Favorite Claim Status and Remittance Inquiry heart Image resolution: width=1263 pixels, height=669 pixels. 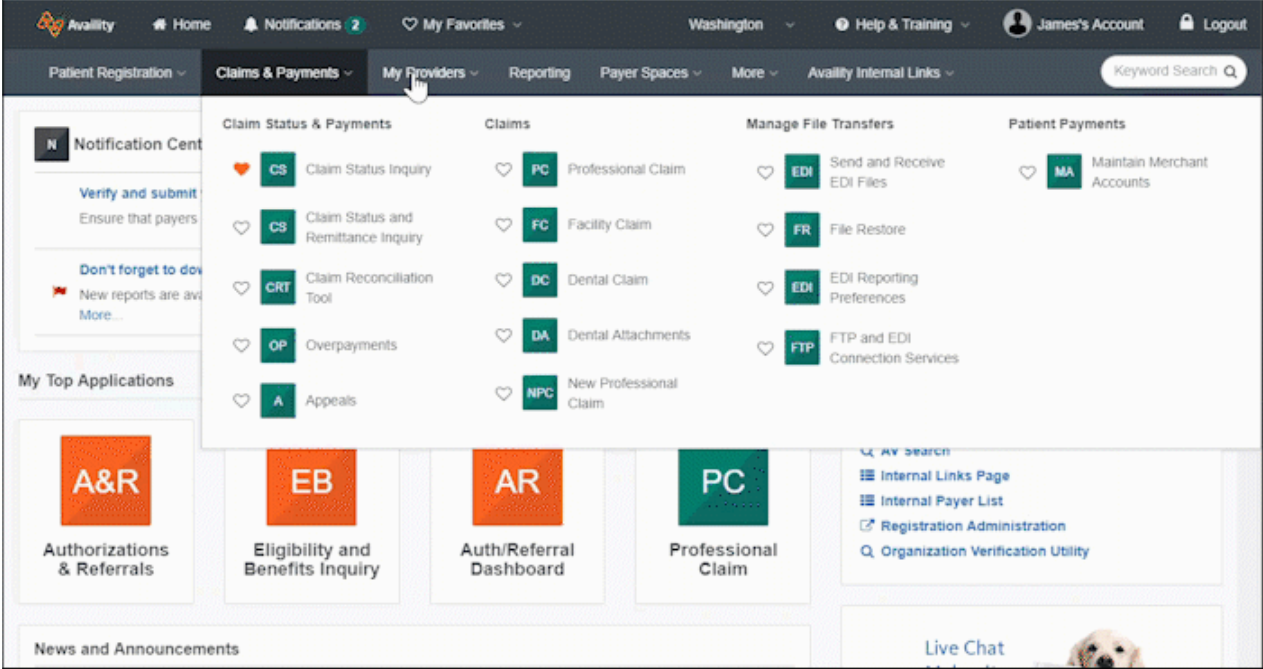(241, 228)
